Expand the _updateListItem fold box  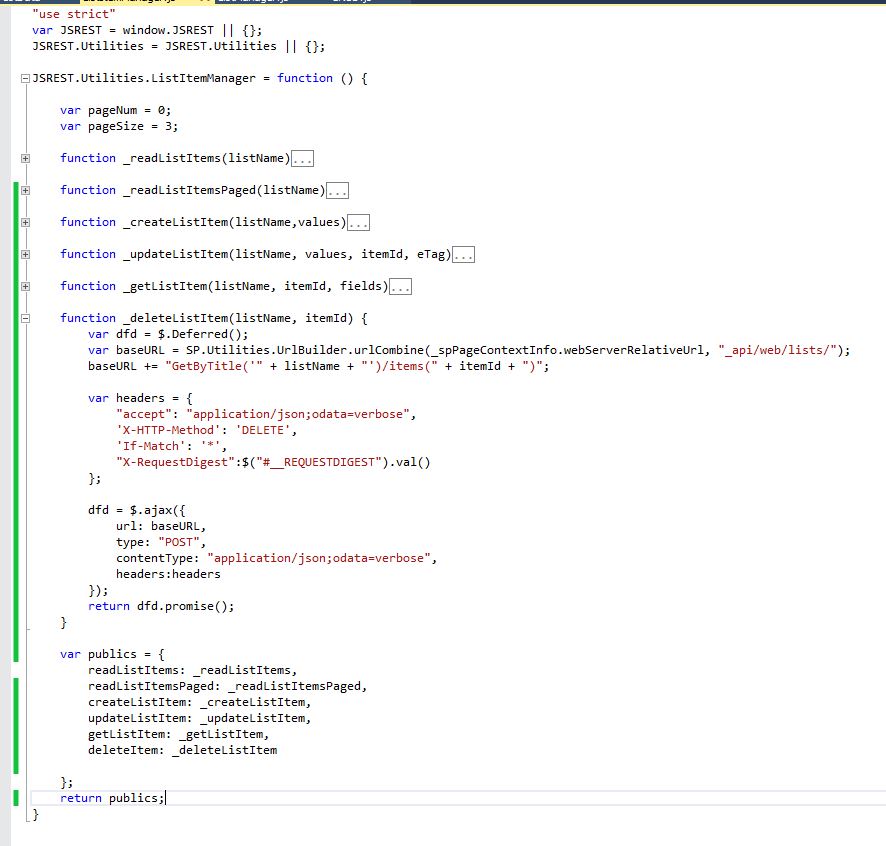click(24, 254)
